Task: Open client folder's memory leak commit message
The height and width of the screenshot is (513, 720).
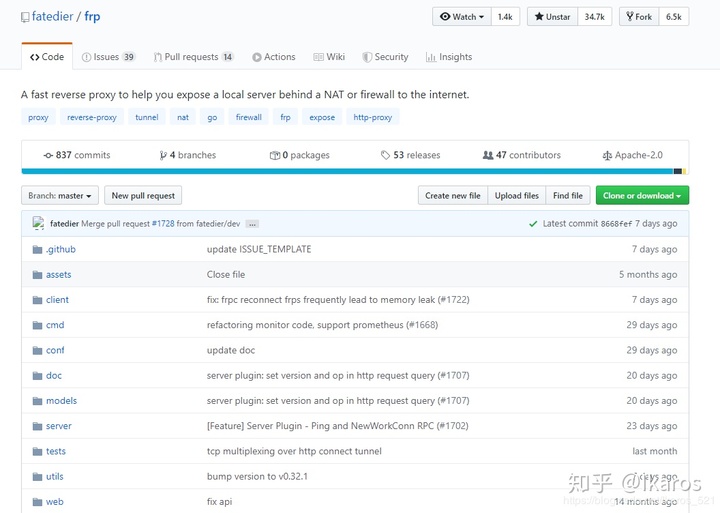Action: pos(338,300)
